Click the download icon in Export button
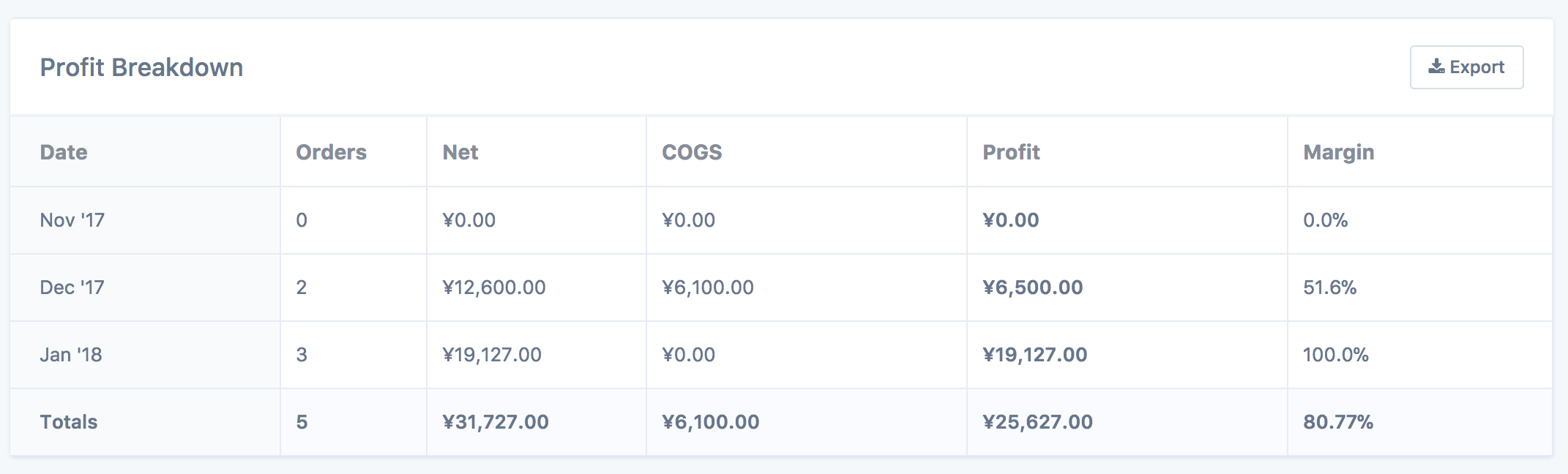 pos(1436,67)
